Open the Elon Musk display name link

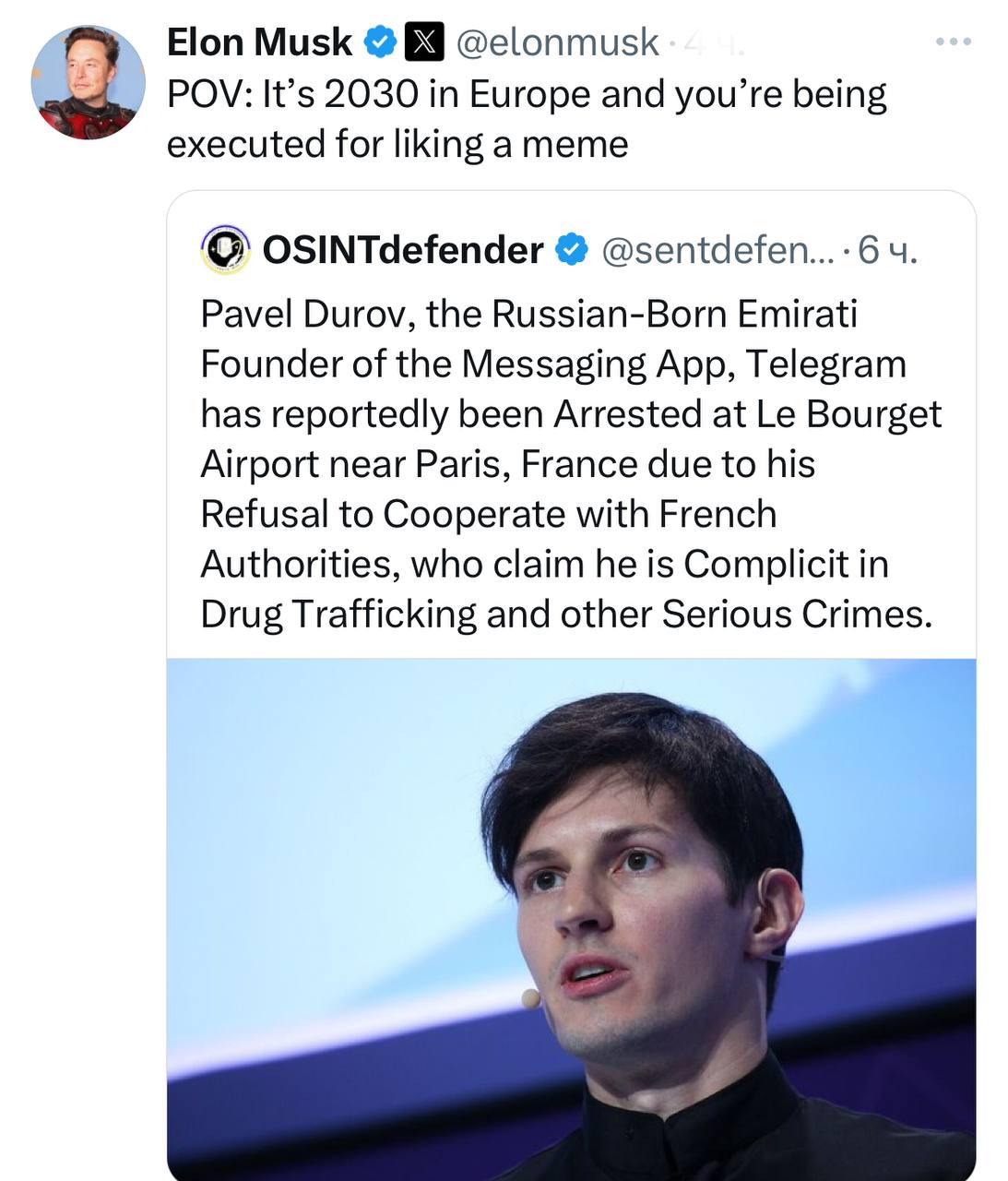259,42
